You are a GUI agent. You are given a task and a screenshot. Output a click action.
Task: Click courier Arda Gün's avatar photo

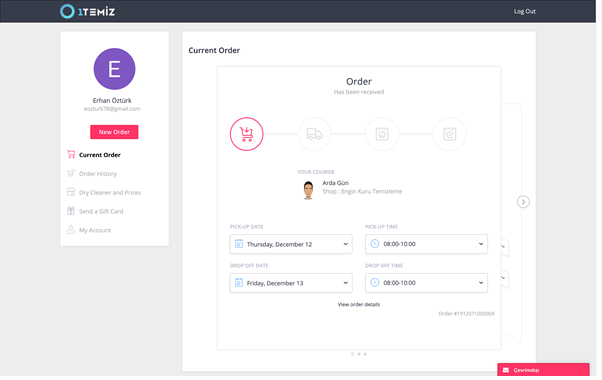[x=308, y=190]
